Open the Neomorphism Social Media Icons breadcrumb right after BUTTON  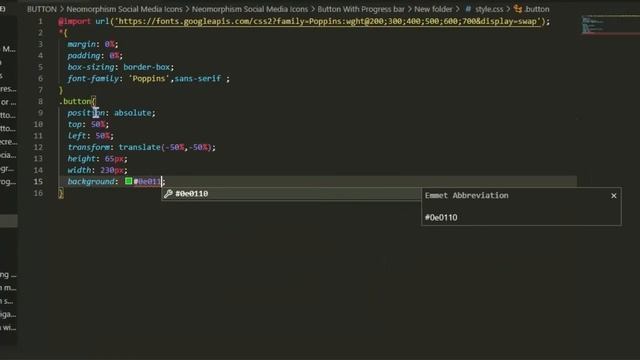click(124, 9)
